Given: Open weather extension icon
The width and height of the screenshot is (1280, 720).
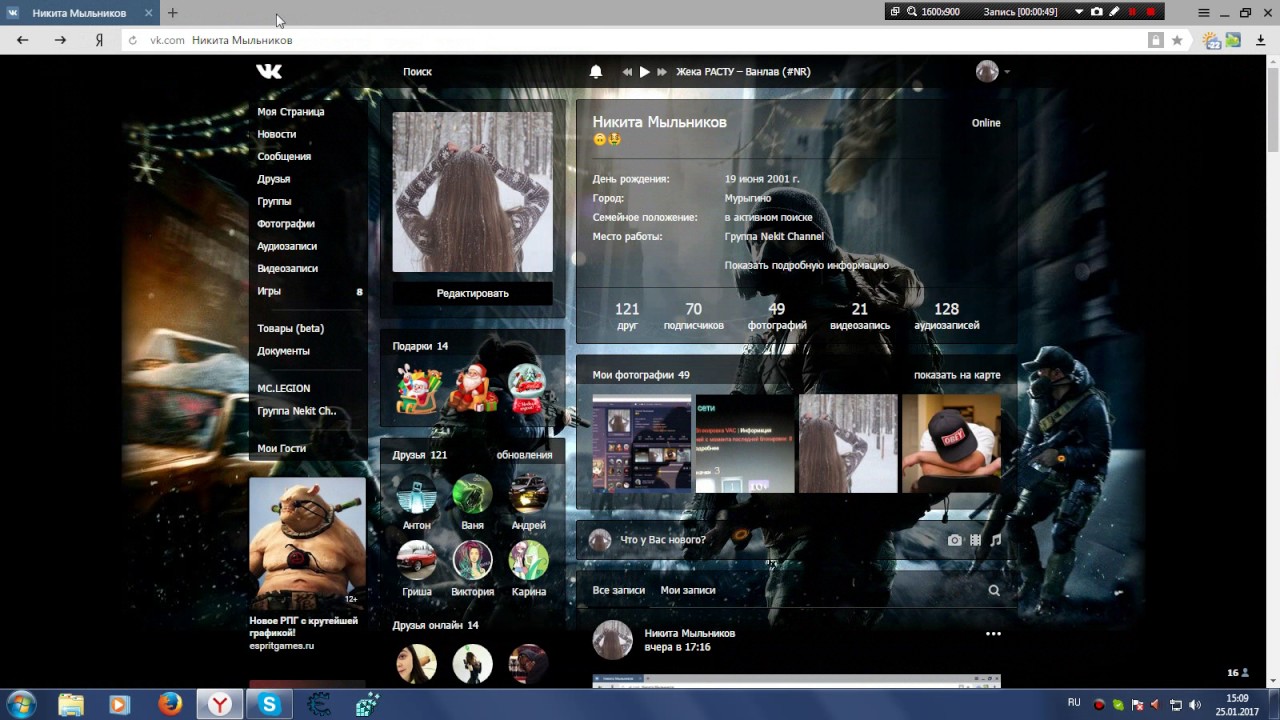Looking at the screenshot, I should (1212, 40).
